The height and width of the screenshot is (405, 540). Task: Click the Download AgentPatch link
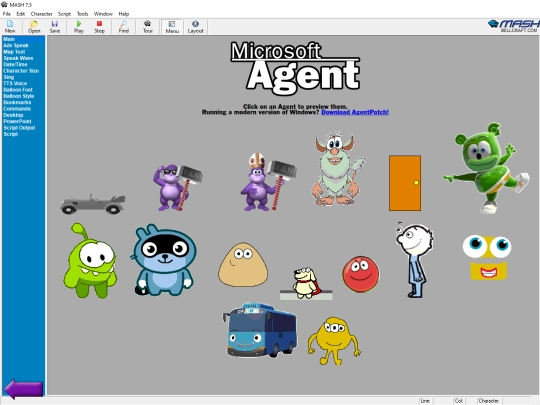pyautogui.click(x=355, y=112)
